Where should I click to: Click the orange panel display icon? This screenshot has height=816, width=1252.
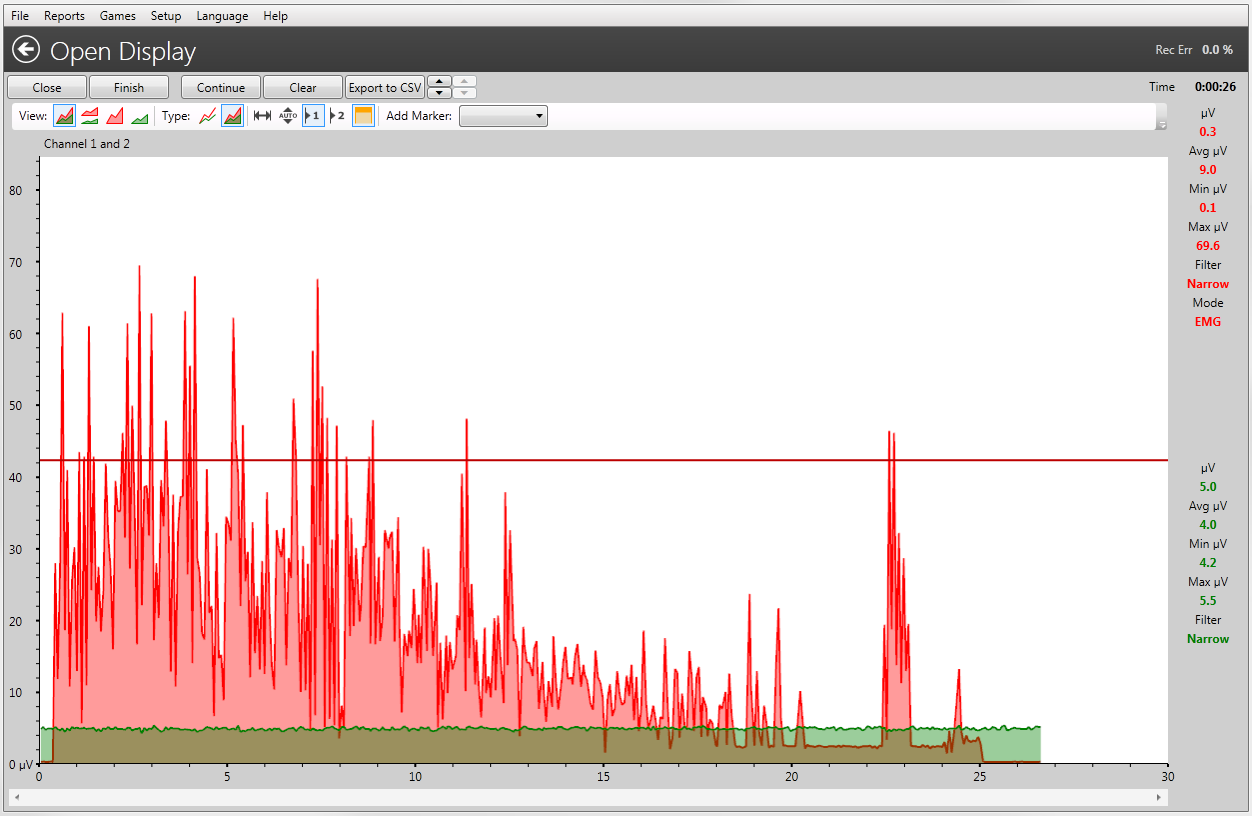click(363, 116)
